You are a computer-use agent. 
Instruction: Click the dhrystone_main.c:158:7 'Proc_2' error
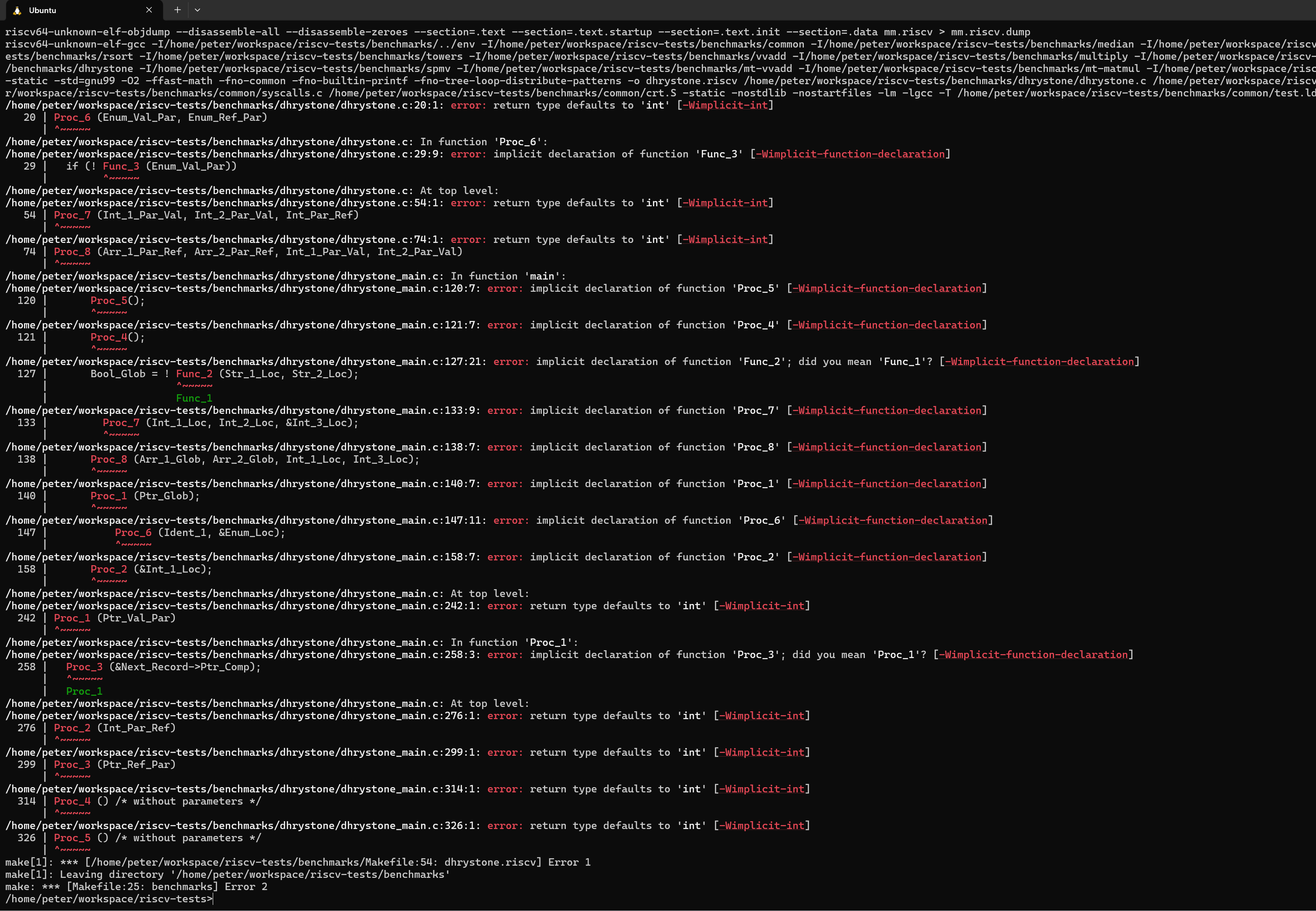[x=496, y=557]
